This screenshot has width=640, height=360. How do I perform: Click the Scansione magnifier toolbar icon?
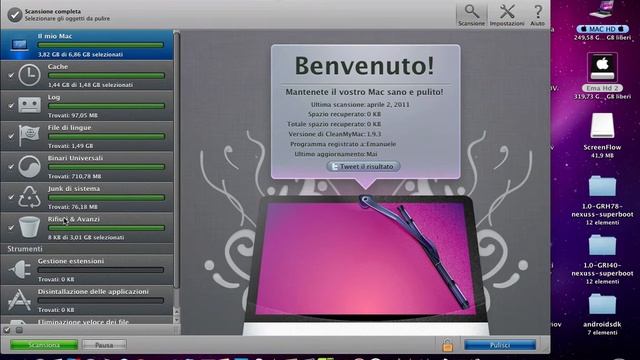pyautogui.click(x=471, y=11)
